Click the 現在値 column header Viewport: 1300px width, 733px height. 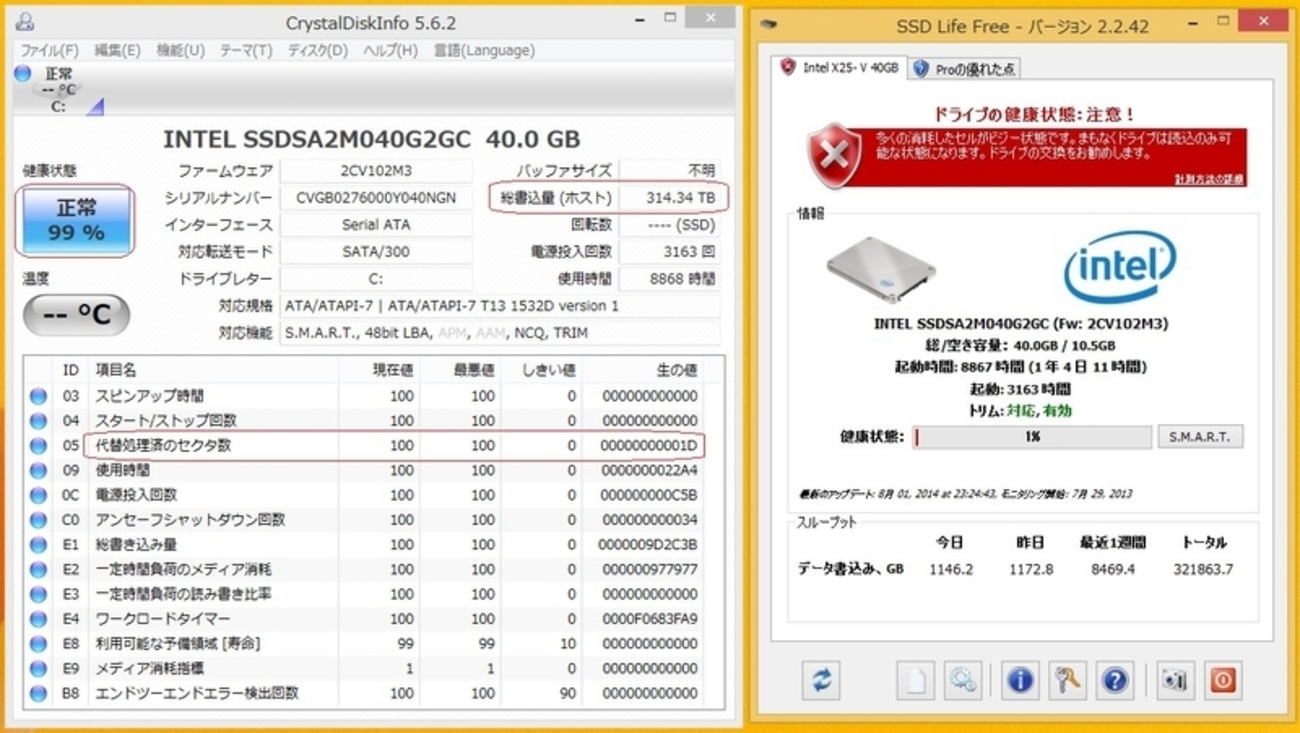point(393,370)
